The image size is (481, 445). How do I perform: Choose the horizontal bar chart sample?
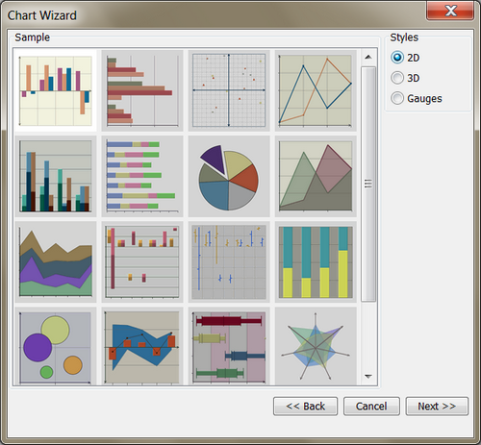click(x=142, y=90)
